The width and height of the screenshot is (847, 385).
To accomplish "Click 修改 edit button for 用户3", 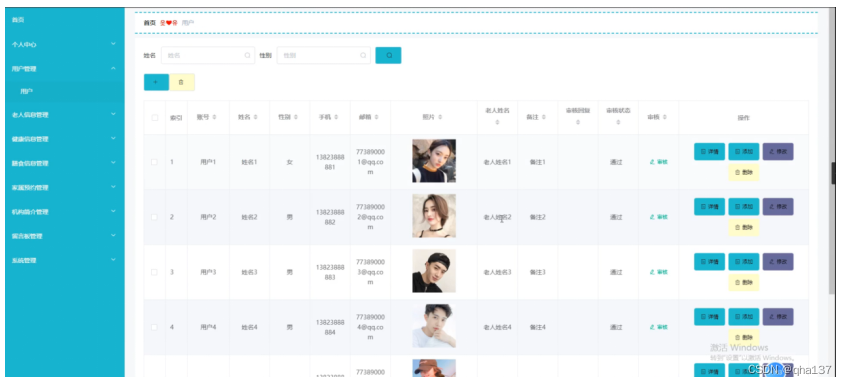I will click(x=778, y=262).
